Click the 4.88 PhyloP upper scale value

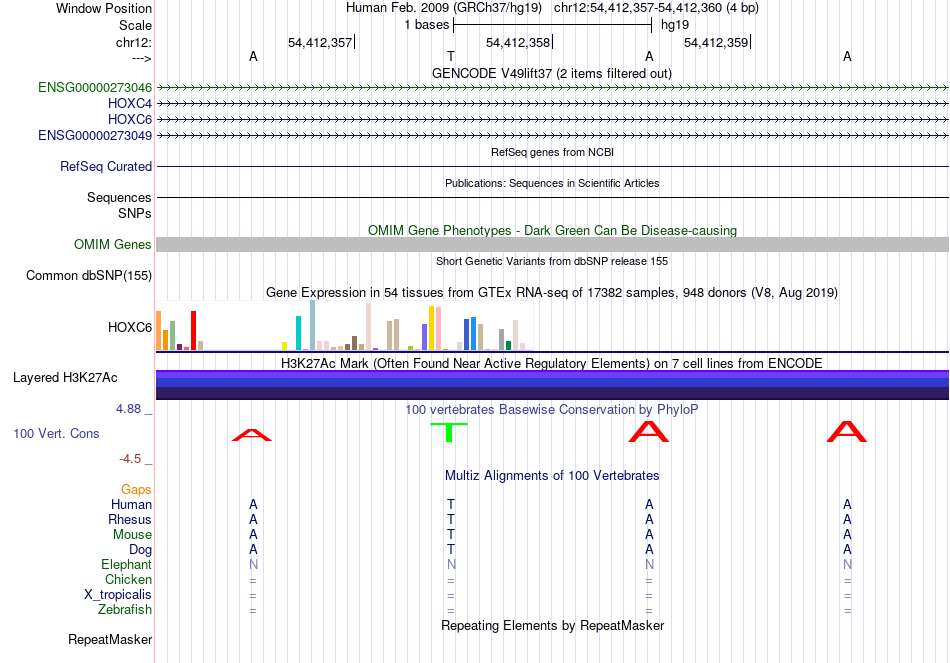pyautogui.click(x=128, y=408)
